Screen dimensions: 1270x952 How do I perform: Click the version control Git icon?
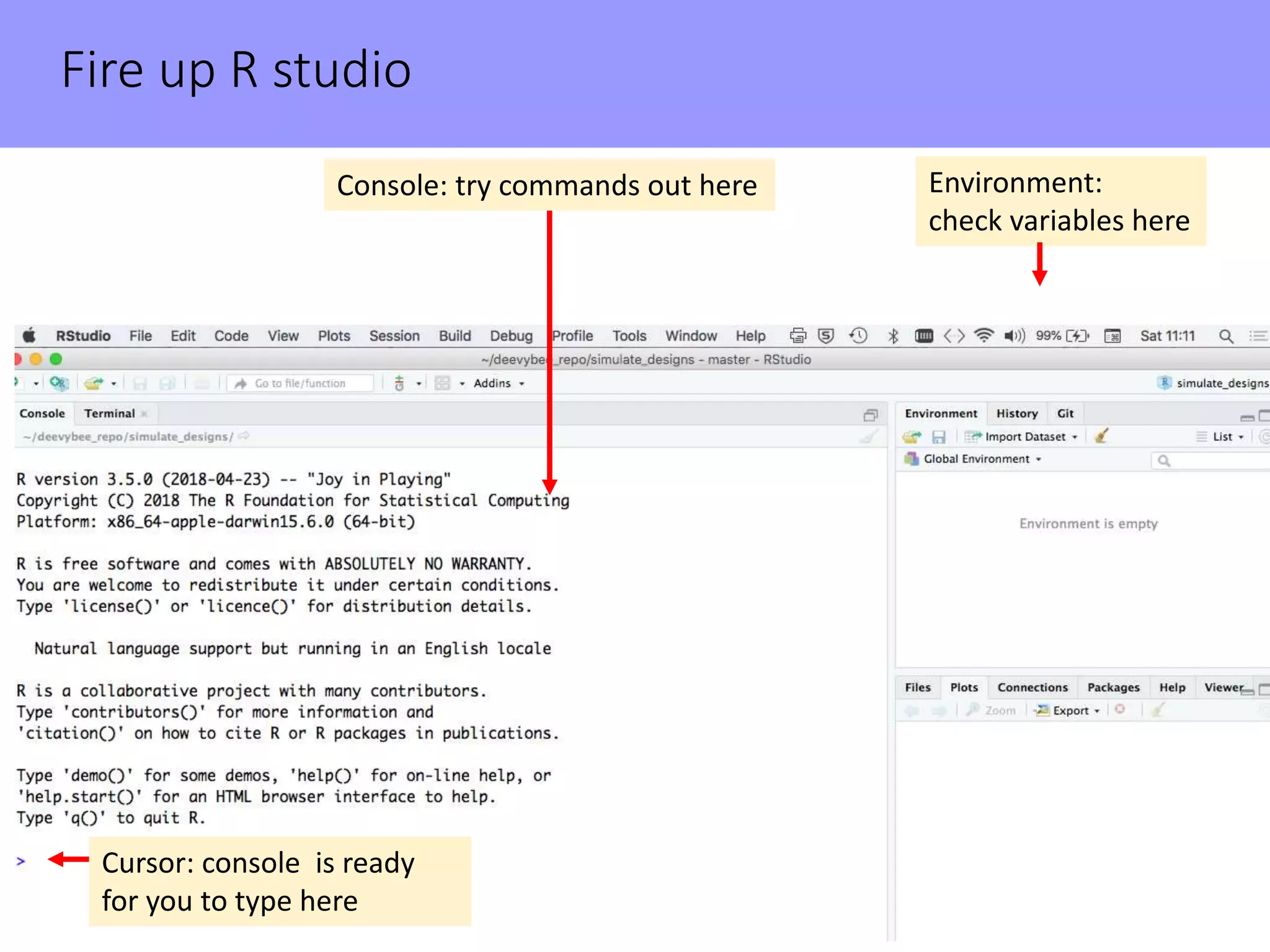pyautogui.click(x=399, y=384)
